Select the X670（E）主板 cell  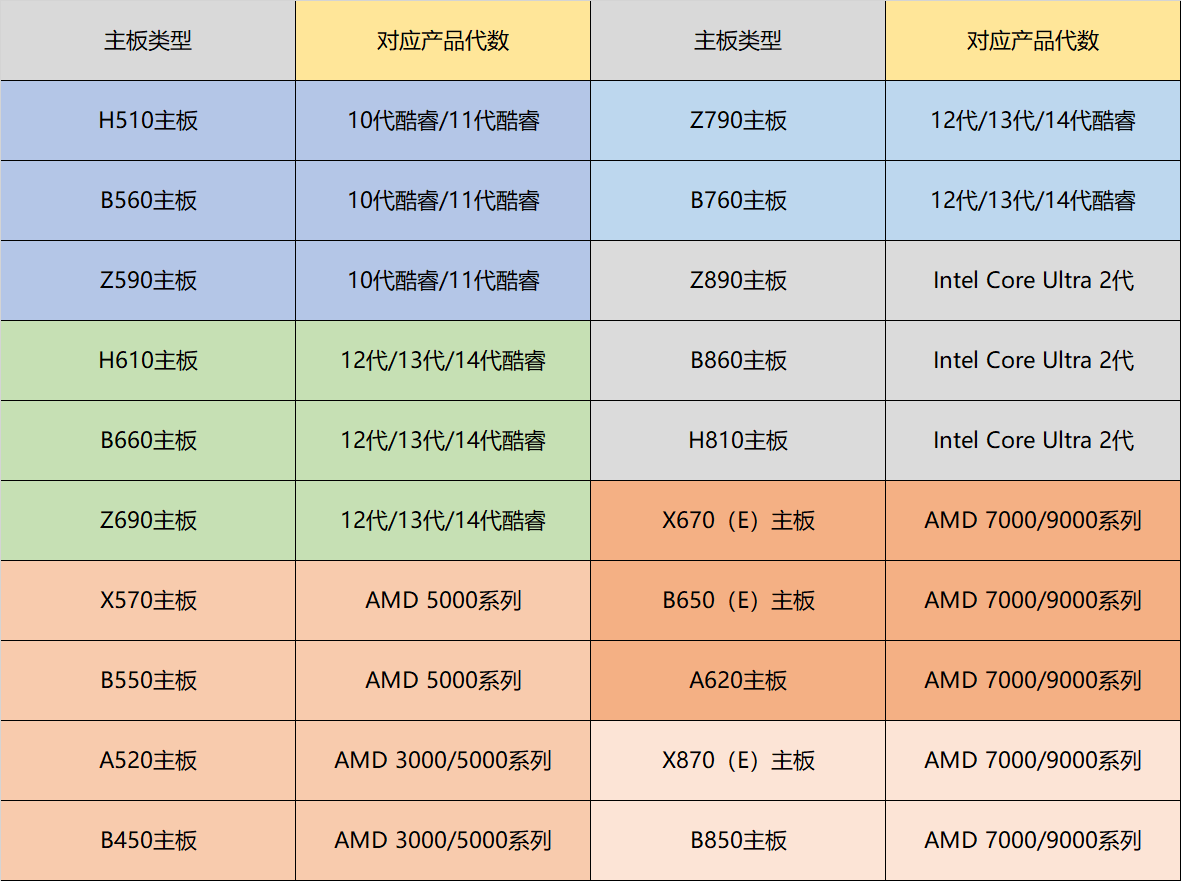point(738,520)
